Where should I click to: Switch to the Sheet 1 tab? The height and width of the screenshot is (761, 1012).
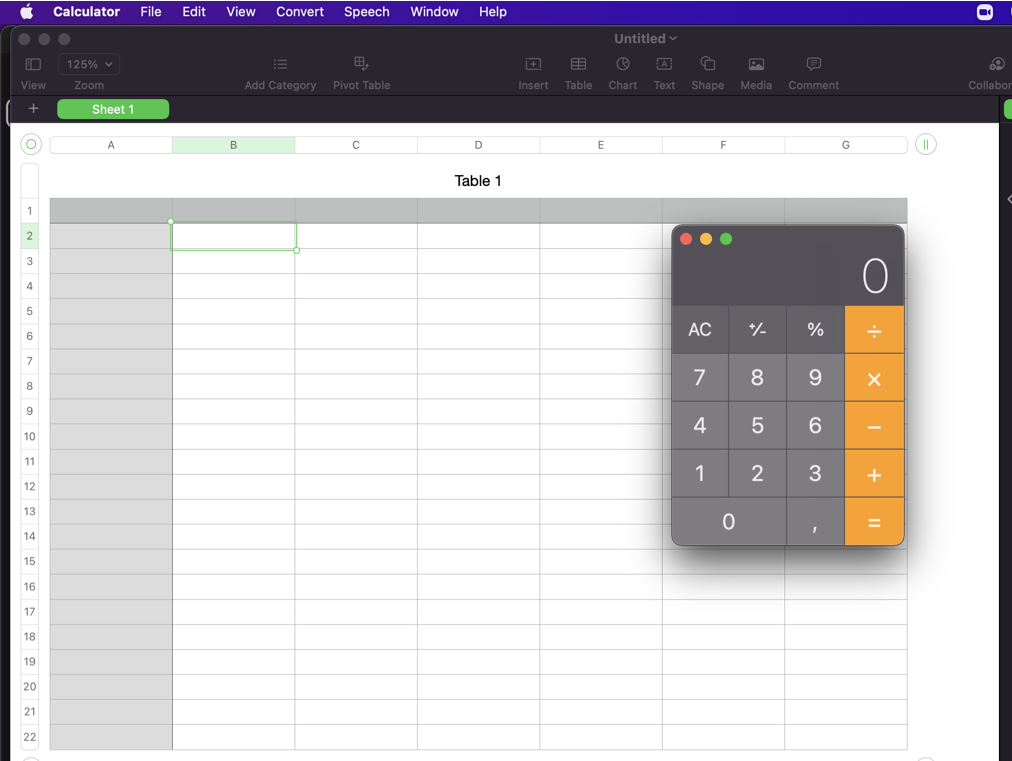(113, 109)
